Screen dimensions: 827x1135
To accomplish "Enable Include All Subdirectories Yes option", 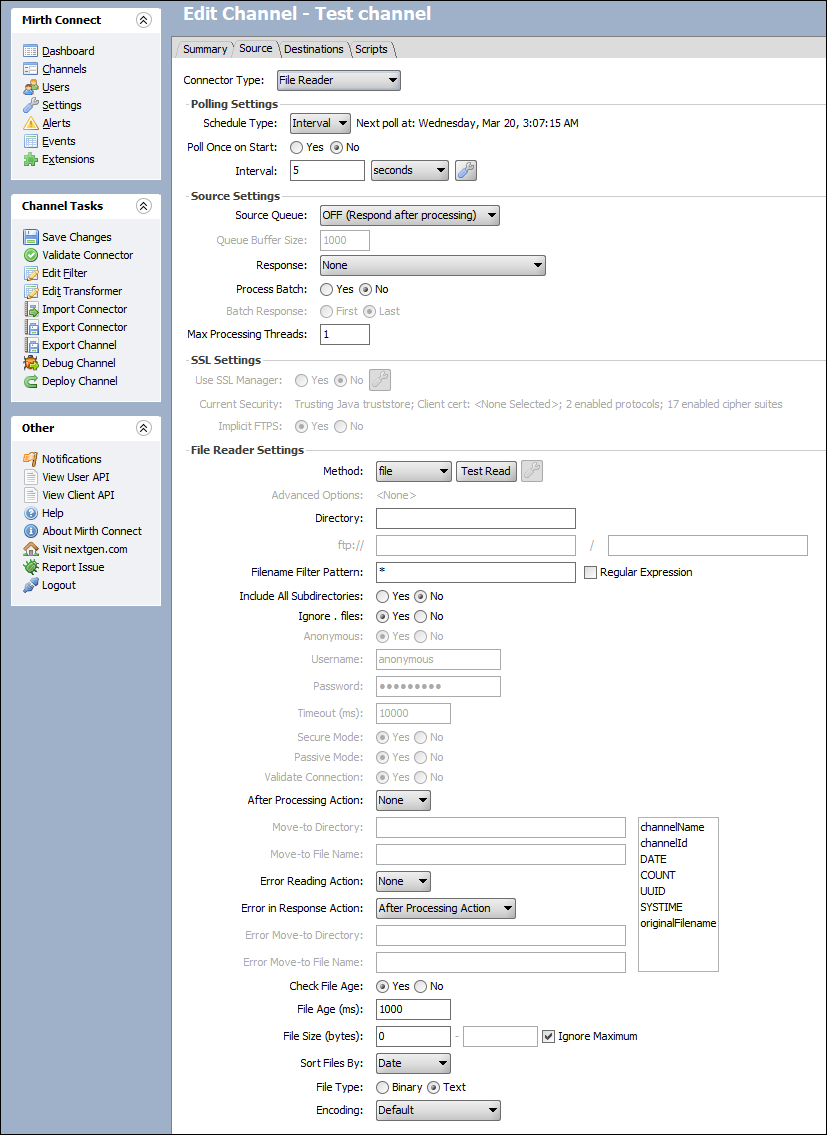I will 382,596.
